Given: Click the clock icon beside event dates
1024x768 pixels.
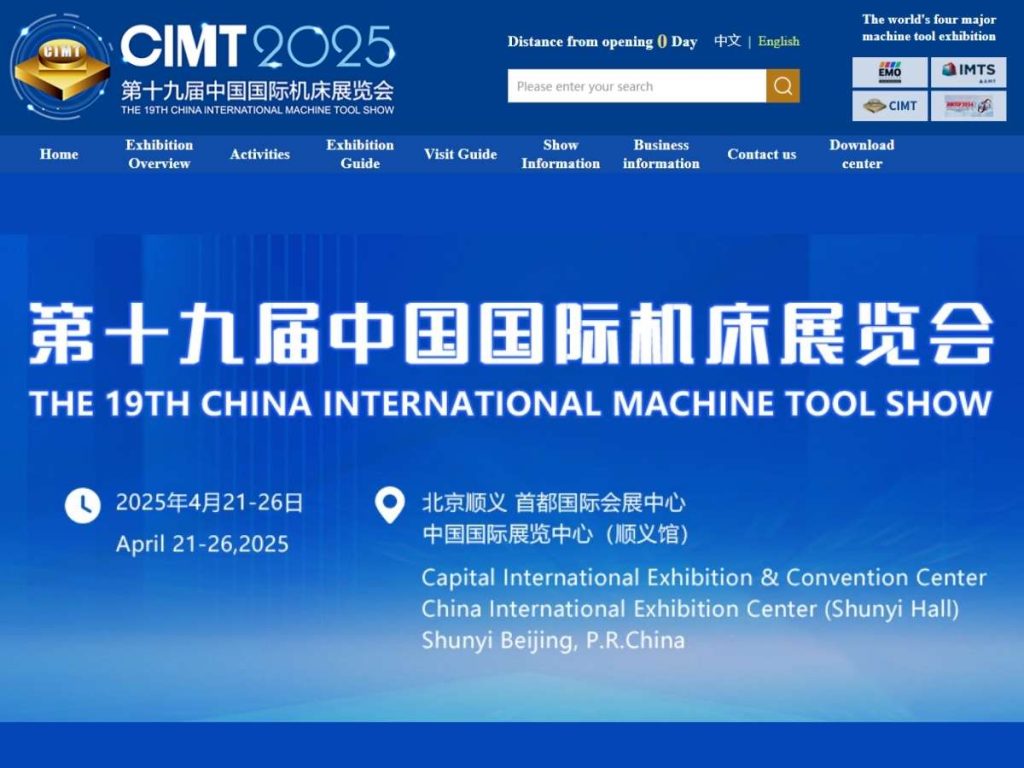Looking at the screenshot, I should [82, 505].
